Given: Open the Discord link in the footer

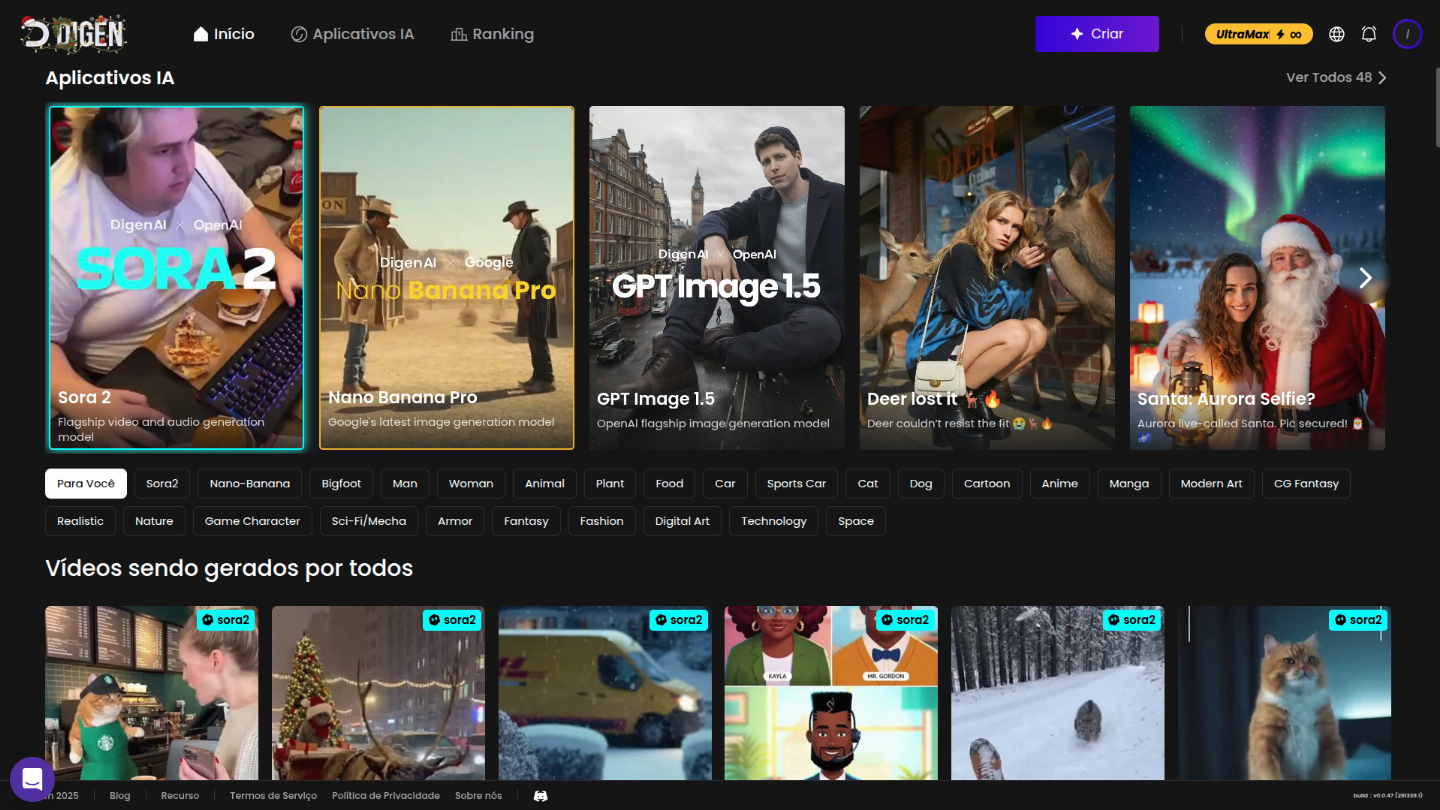Looking at the screenshot, I should click(x=540, y=796).
